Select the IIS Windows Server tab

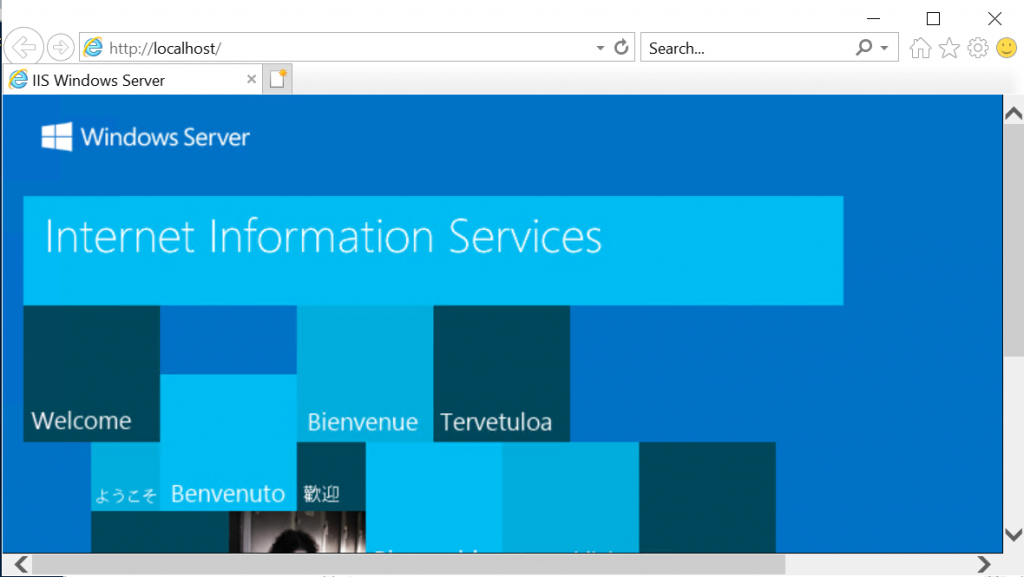(x=133, y=80)
